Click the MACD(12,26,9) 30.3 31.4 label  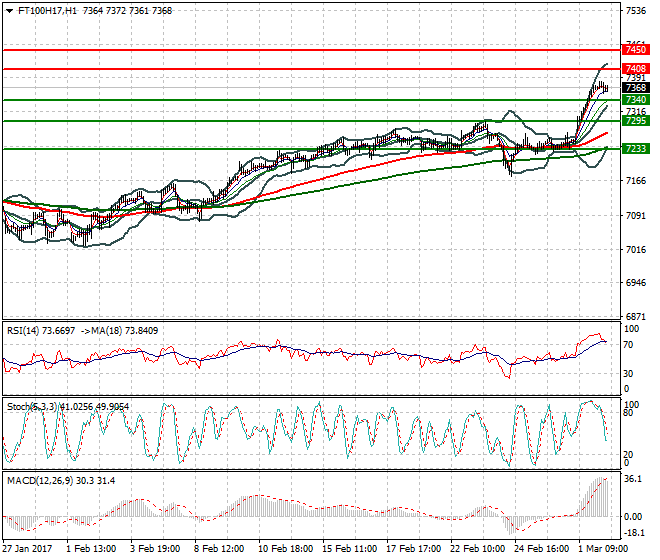tap(61, 481)
